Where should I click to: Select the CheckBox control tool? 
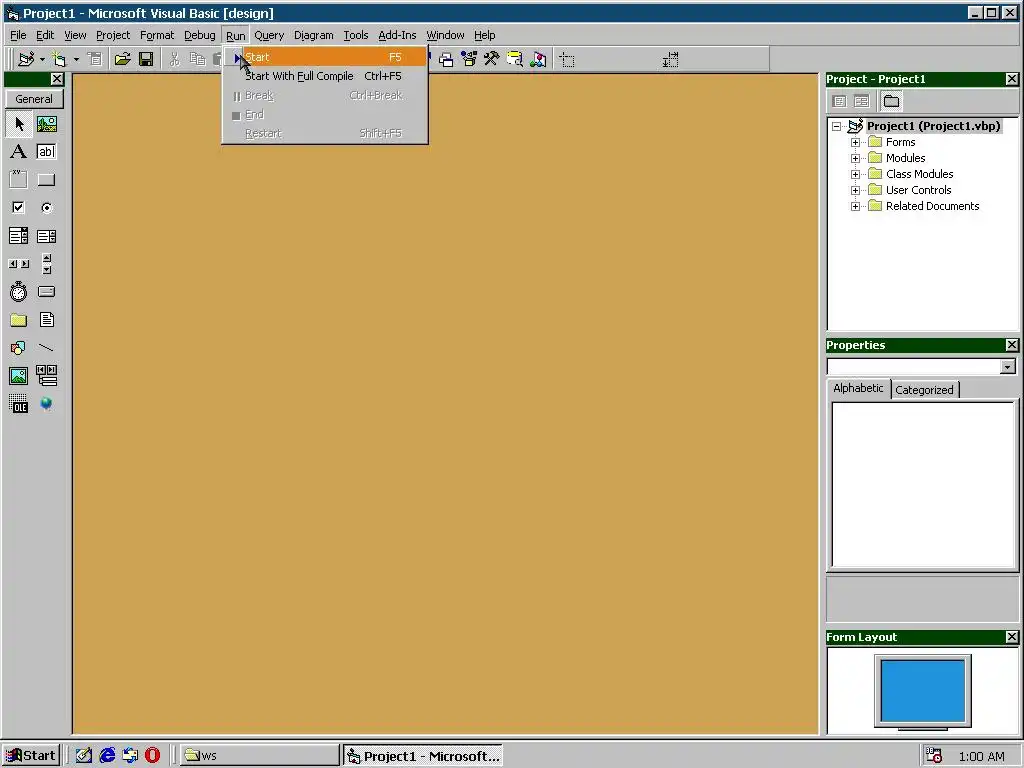18,208
